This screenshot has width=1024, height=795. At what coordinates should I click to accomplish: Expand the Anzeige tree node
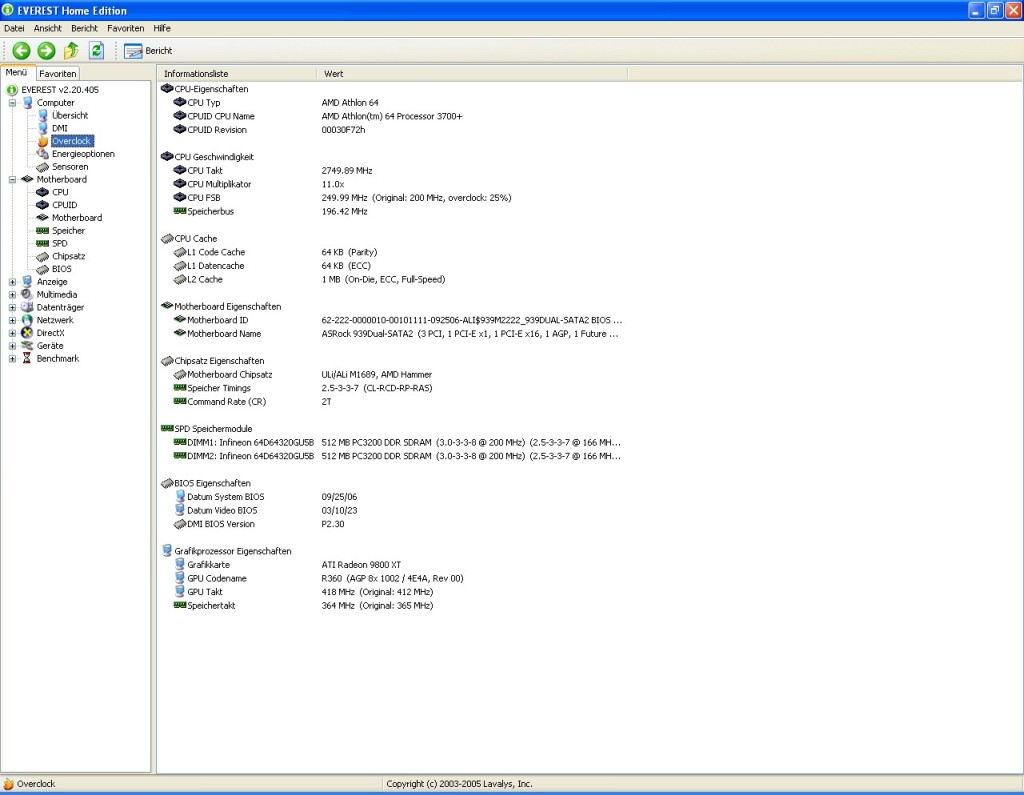tap(12, 282)
